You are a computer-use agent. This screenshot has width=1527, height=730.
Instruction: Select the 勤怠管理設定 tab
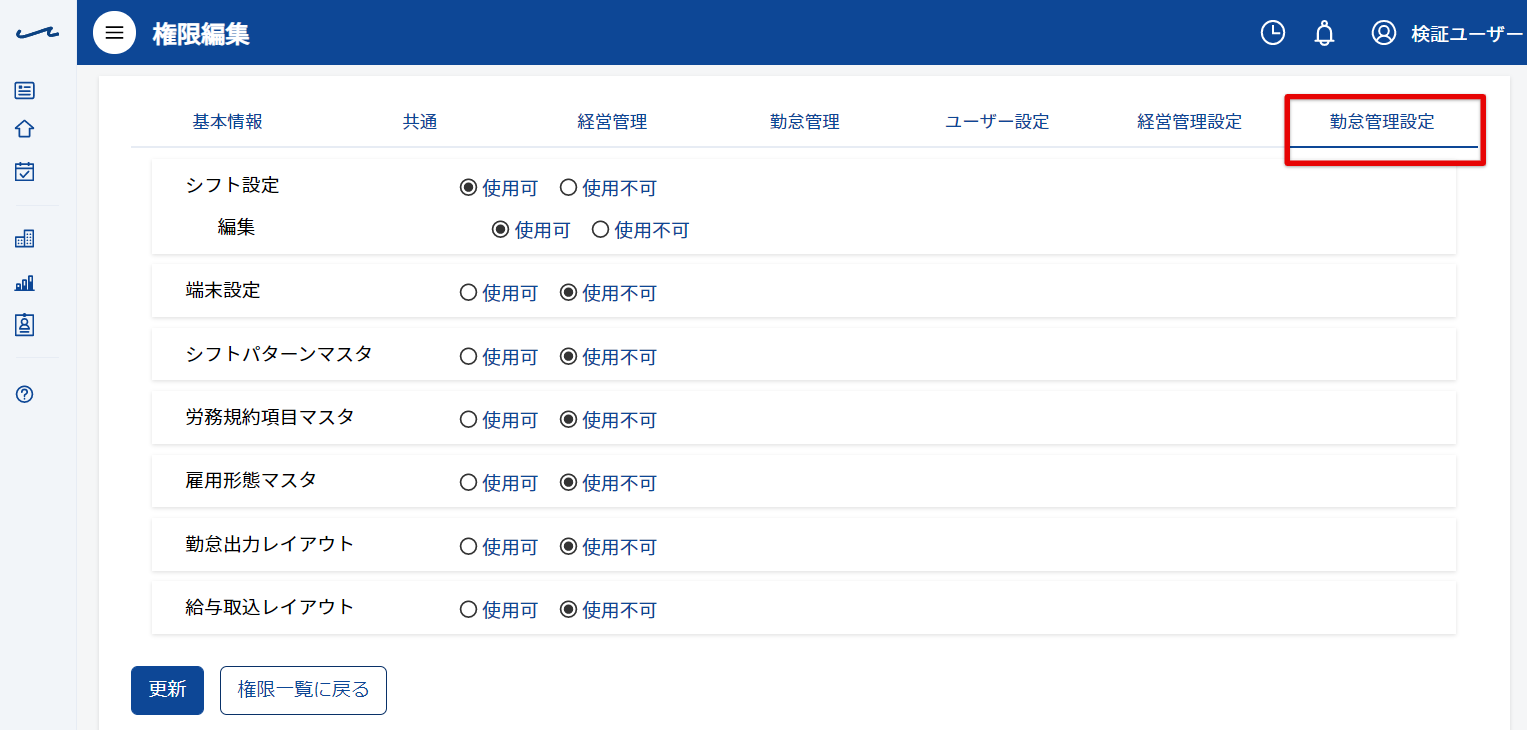1382,122
